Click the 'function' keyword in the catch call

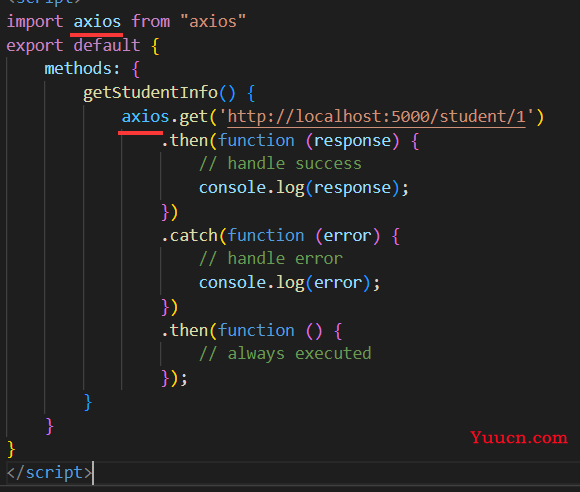pos(266,236)
